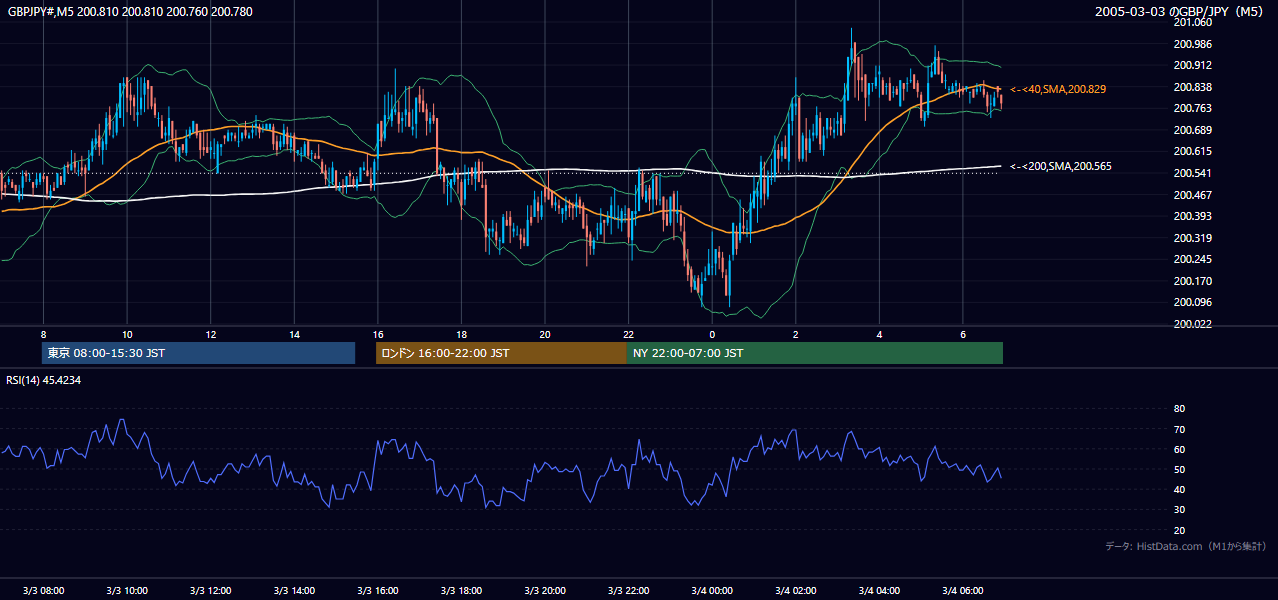Image resolution: width=1278 pixels, height=600 pixels.
Task: Click the 200.096 price axis label
Action: coord(1194,302)
